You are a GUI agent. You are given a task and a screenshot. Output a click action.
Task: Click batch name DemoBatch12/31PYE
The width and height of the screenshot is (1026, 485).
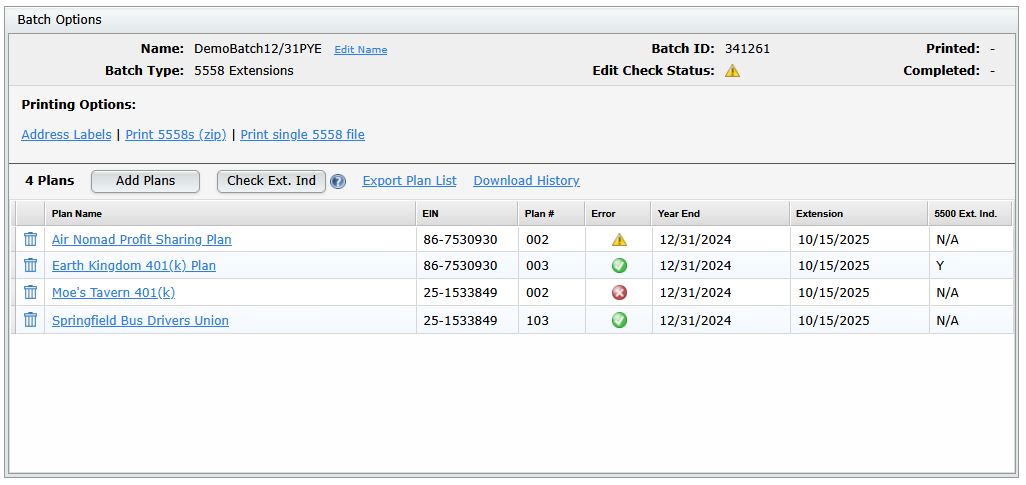[x=258, y=48]
